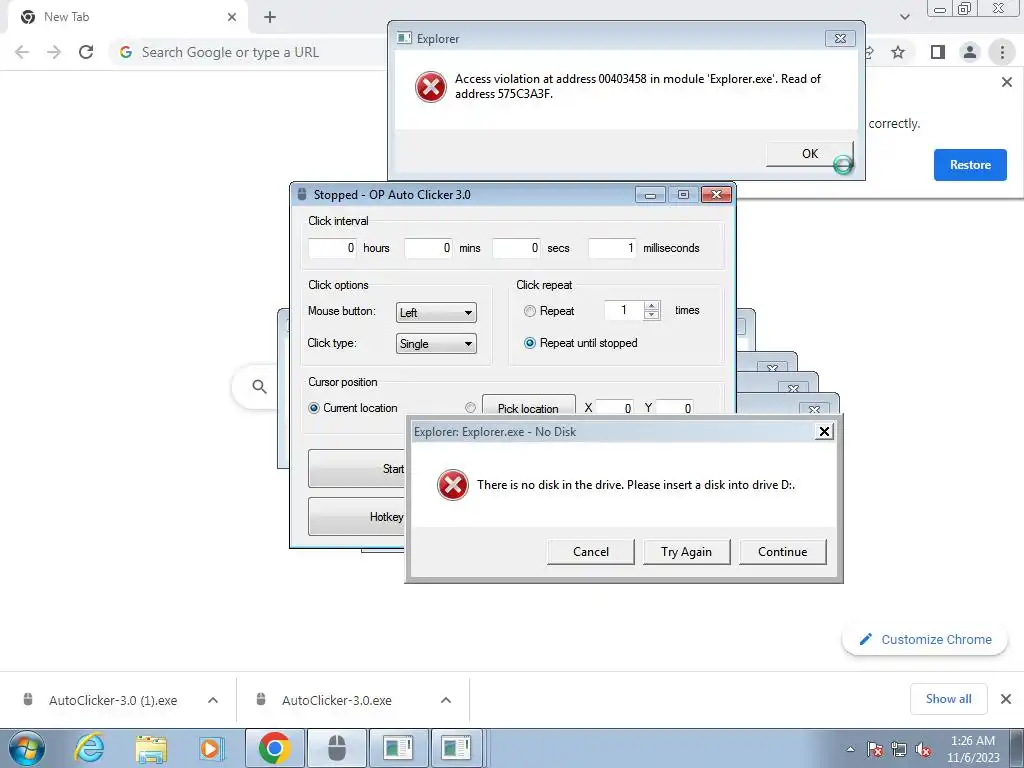This screenshot has width=1024, height=768.
Task: Click the Google search magnifier icon
Action: [x=259, y=387]
